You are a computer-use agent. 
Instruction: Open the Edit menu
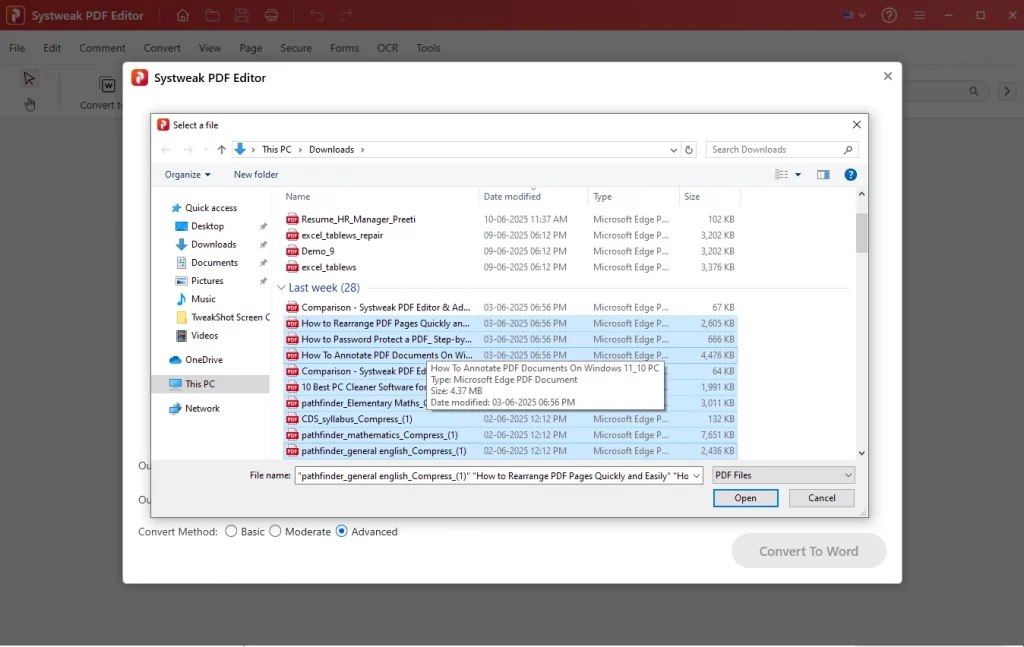point(52,48)
